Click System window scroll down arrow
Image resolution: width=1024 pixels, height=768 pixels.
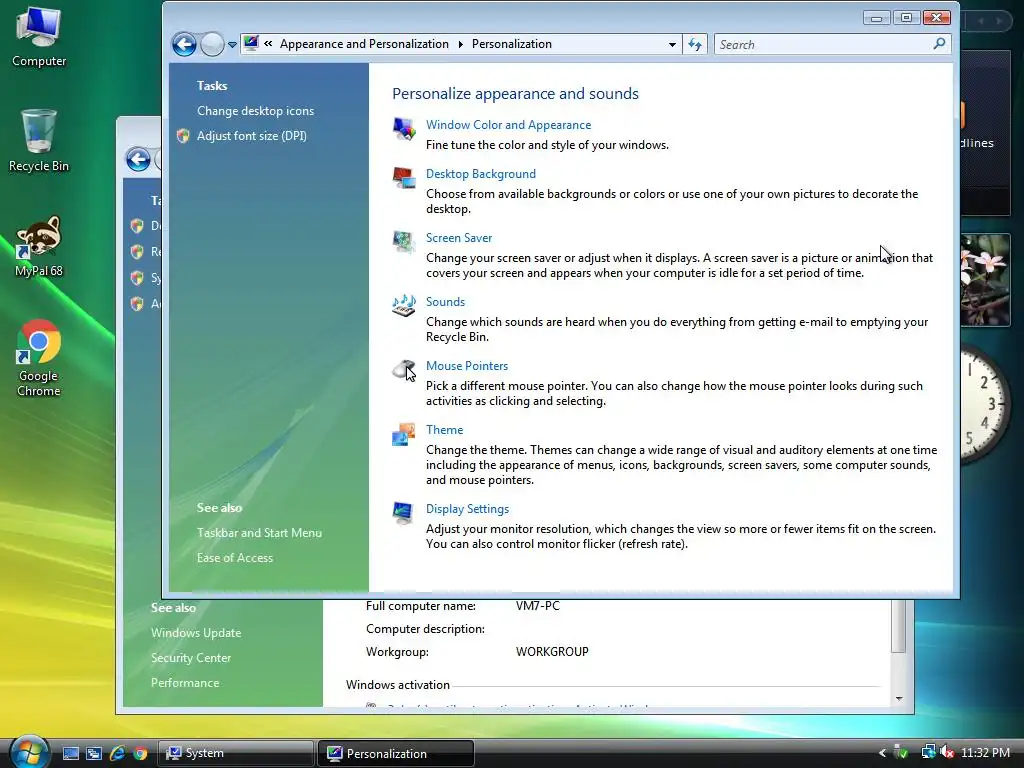click(x=899, y=698)
